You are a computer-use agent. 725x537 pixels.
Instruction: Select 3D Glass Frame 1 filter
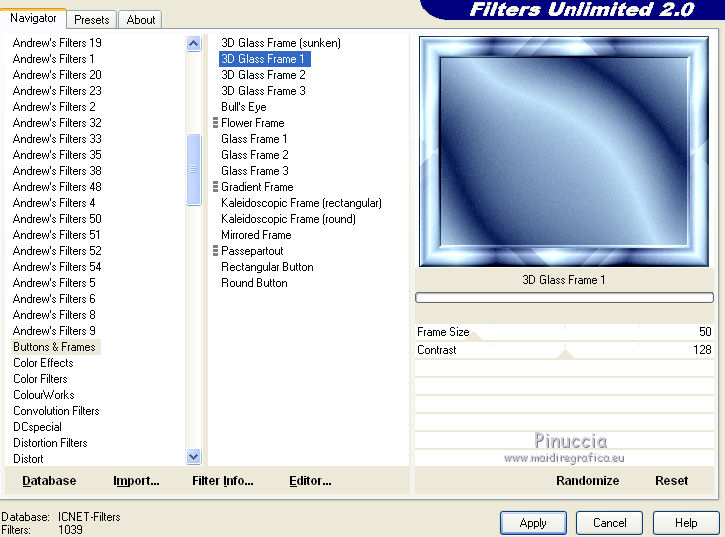coord(263,59)
